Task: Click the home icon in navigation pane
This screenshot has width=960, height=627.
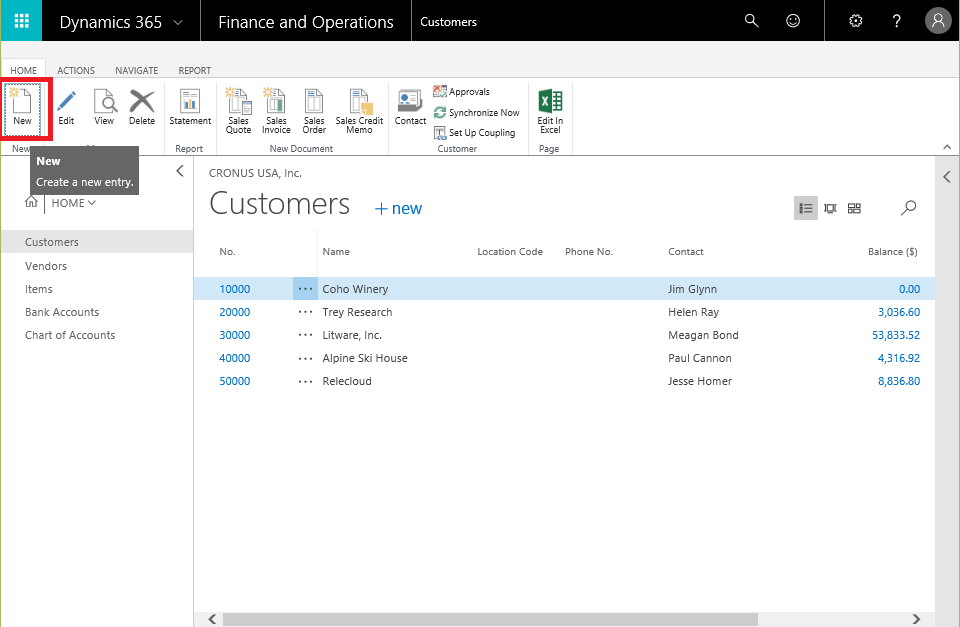Action: 31,202
